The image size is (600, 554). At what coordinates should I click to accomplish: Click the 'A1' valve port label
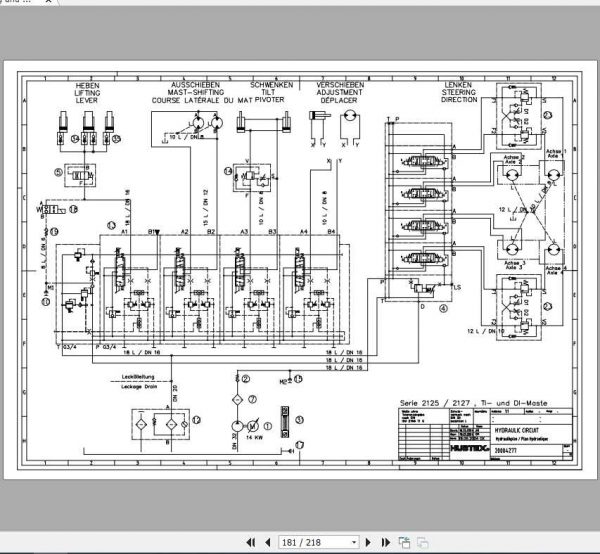pos(124,232)
